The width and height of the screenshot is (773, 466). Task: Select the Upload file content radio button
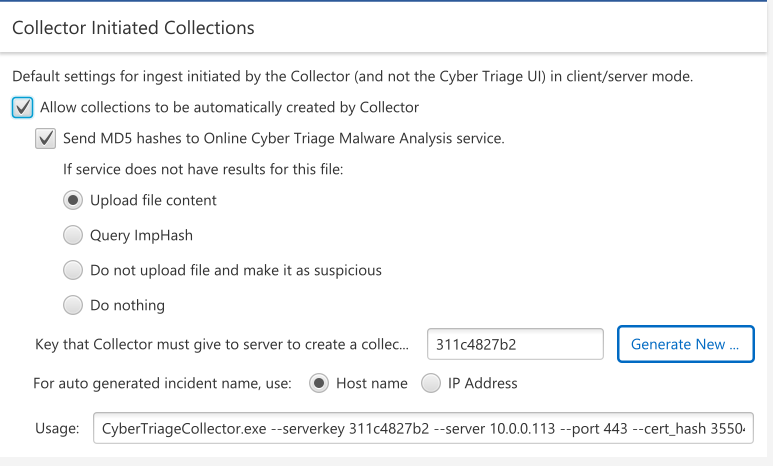point(73,200)
